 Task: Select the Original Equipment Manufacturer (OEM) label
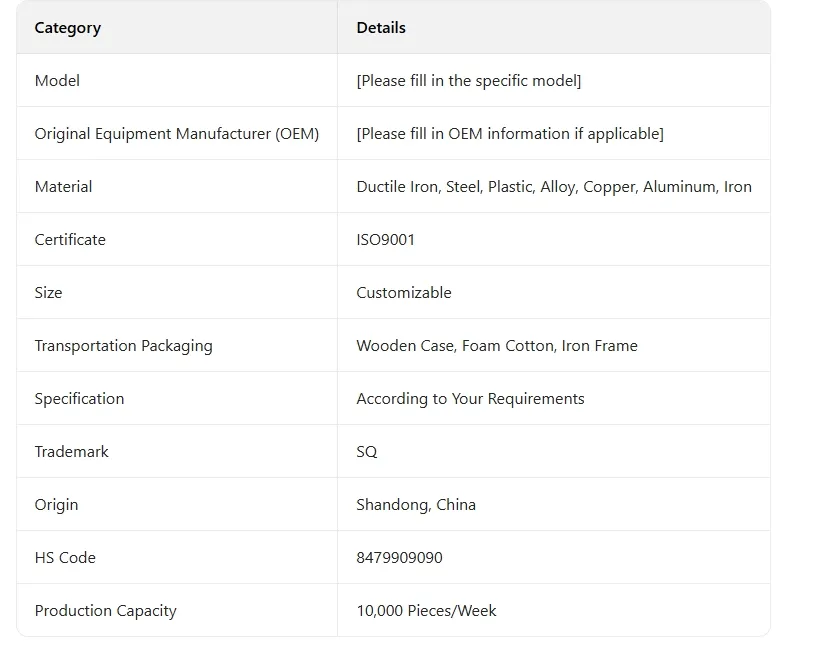click(177, 134)
